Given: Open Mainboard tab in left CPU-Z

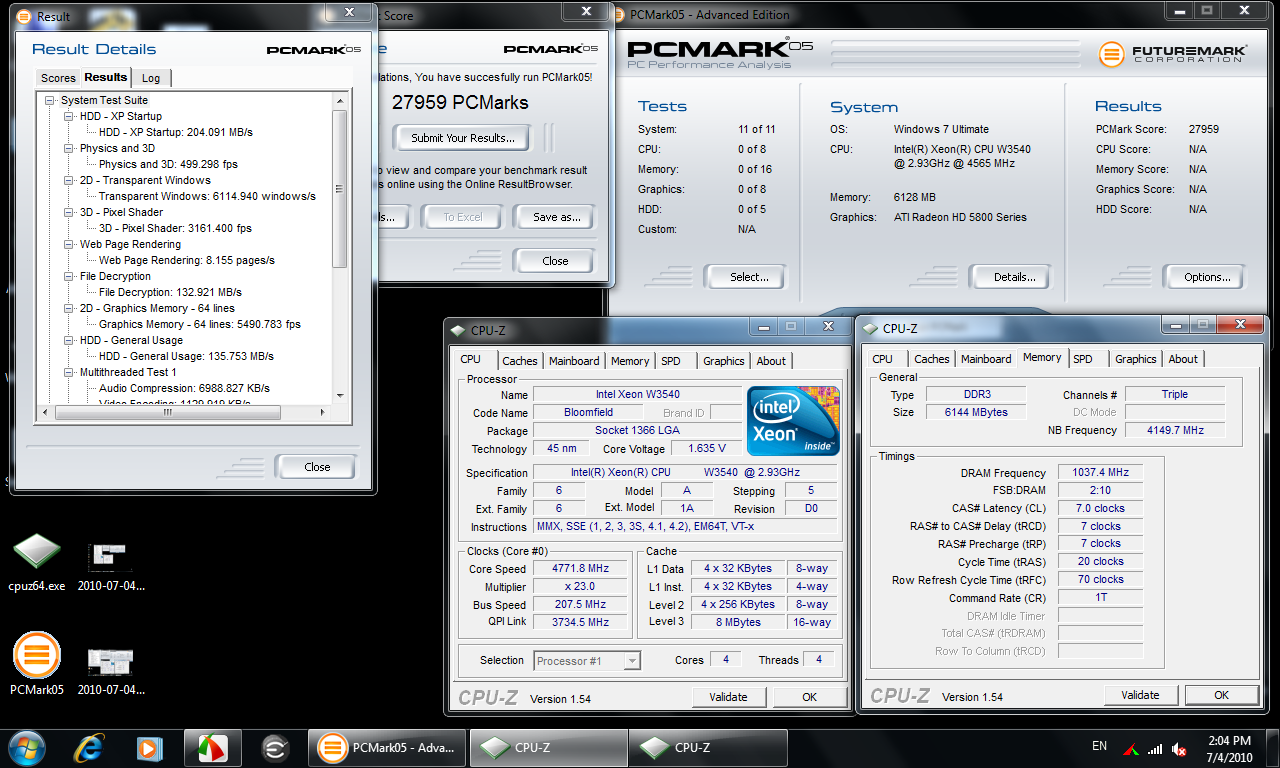Looking at the screenshot, I should (574, 361).
